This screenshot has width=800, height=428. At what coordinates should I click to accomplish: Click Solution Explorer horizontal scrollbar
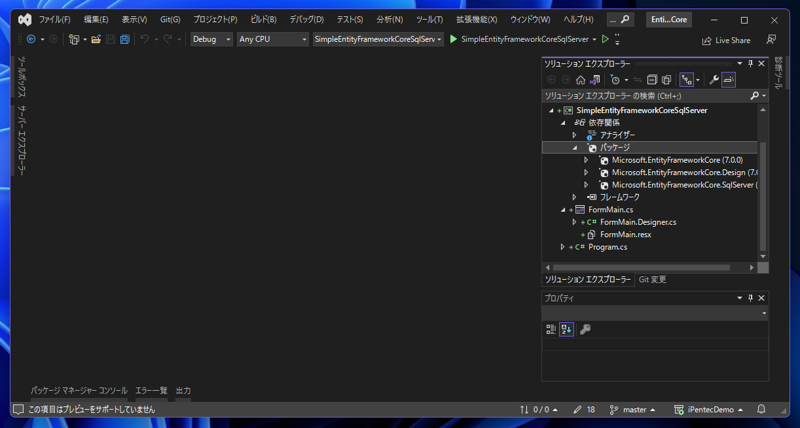click(x=641, y=267)
